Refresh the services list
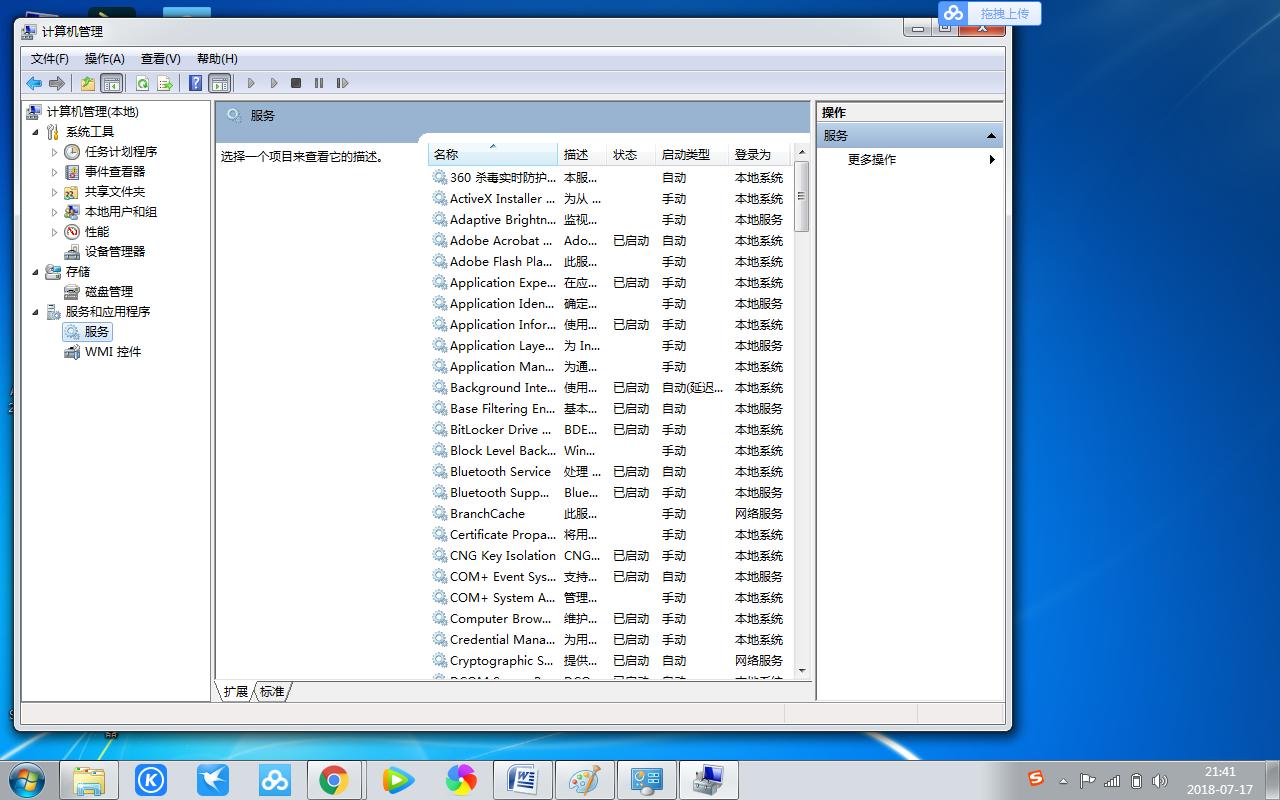Viewport: 1280px width, 800px height. (x=143, y=83)
